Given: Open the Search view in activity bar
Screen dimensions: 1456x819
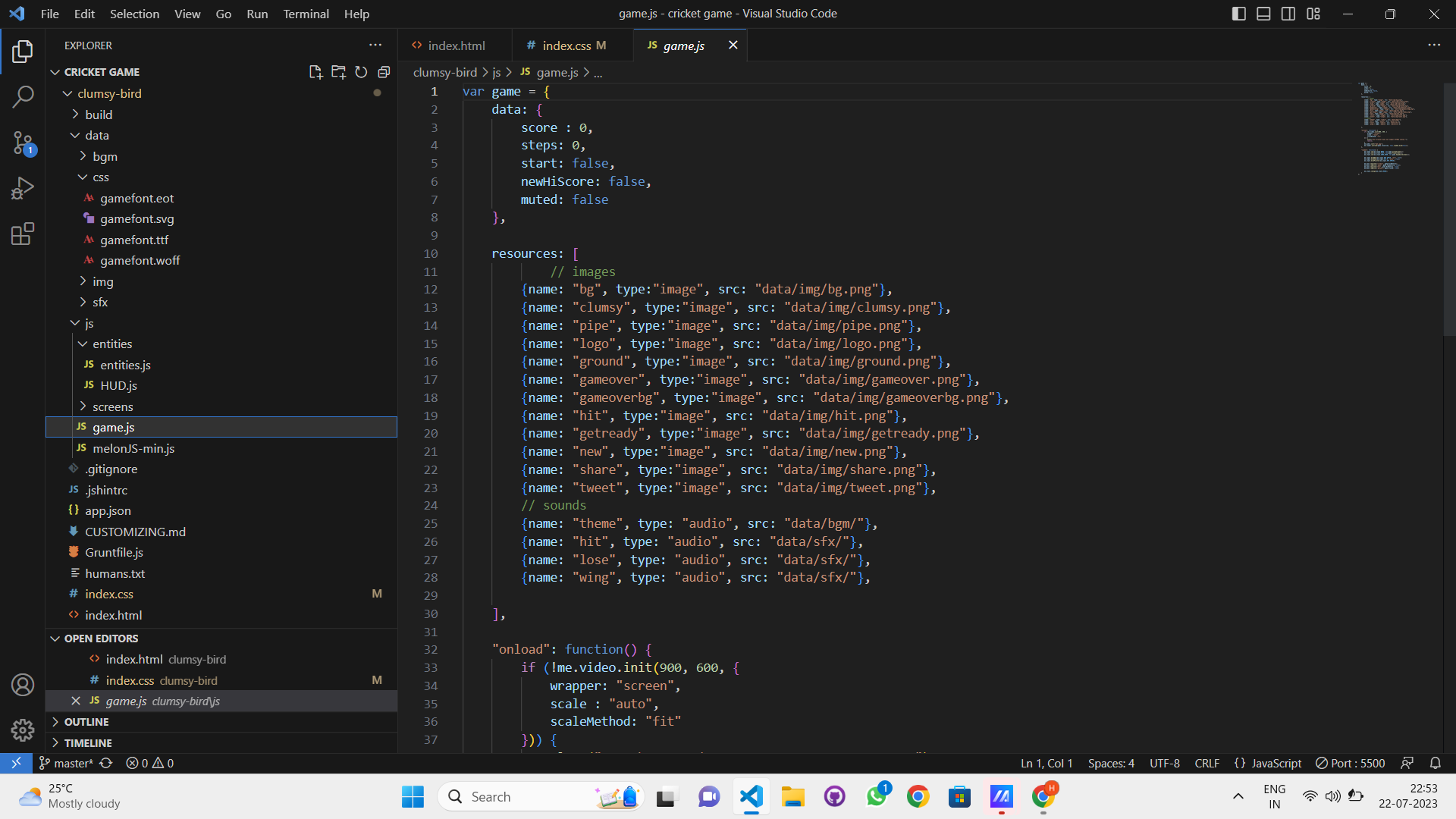Looking at the screenshot, I should pos(23,96).
